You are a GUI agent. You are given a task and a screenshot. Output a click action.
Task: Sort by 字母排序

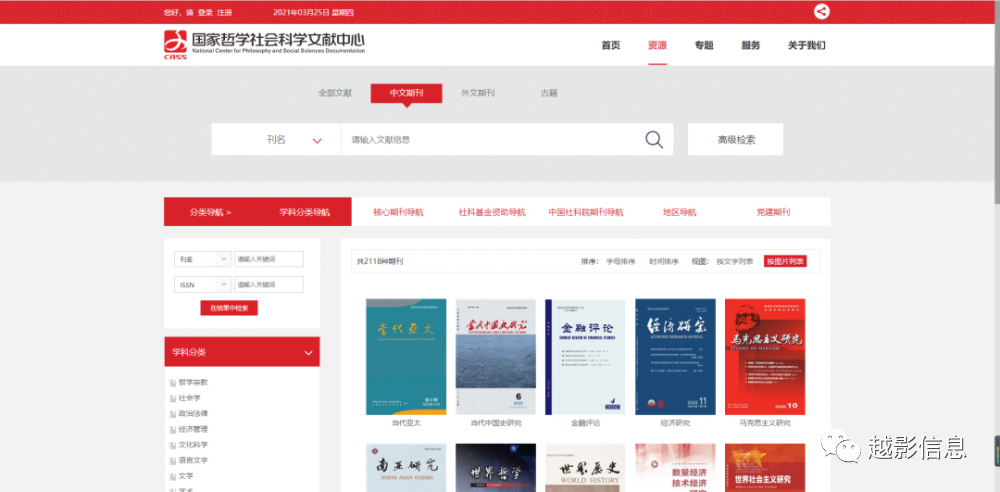620,261
